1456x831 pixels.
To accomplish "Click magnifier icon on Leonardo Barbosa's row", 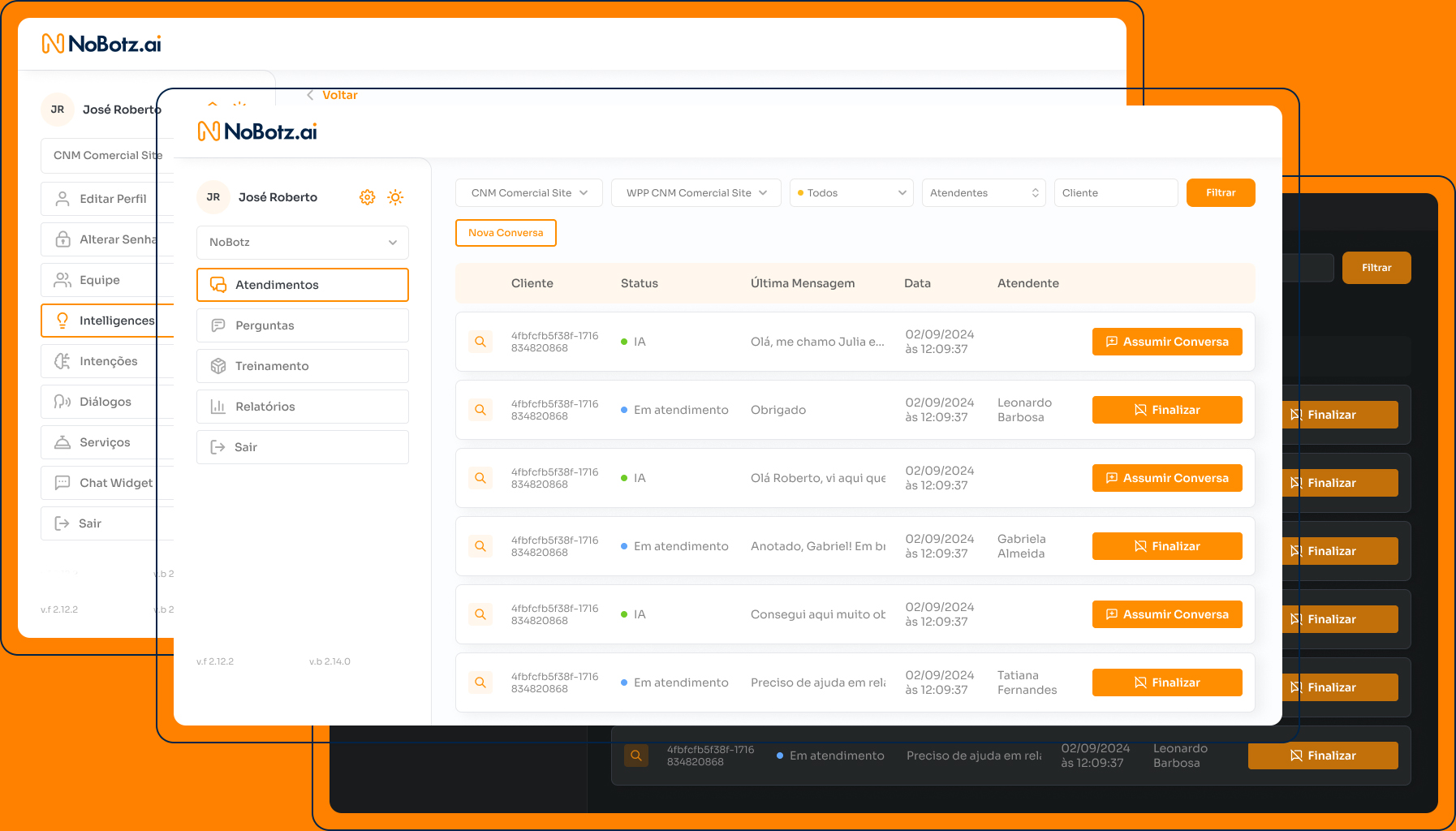I will 480,410.
